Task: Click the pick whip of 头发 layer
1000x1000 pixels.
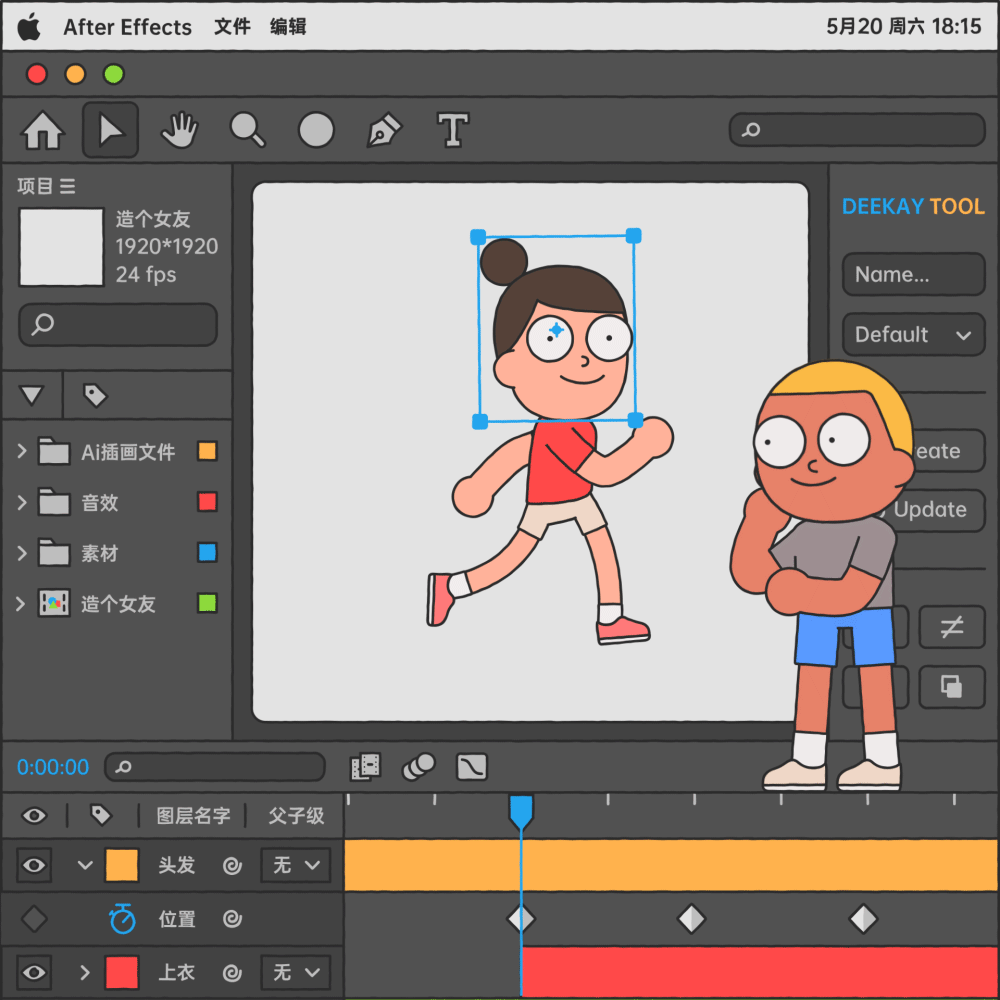Action: tap(232, 865)
